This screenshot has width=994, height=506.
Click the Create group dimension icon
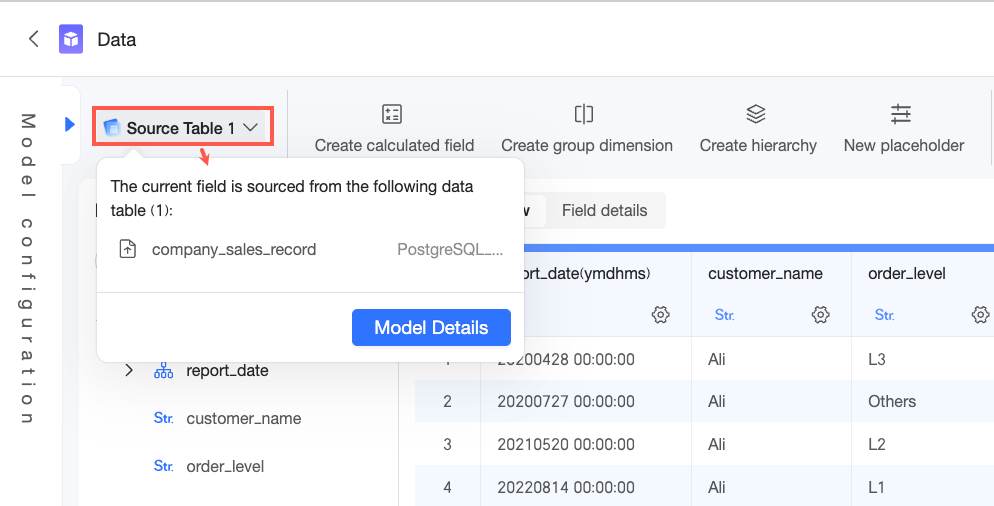click(585, 114)
